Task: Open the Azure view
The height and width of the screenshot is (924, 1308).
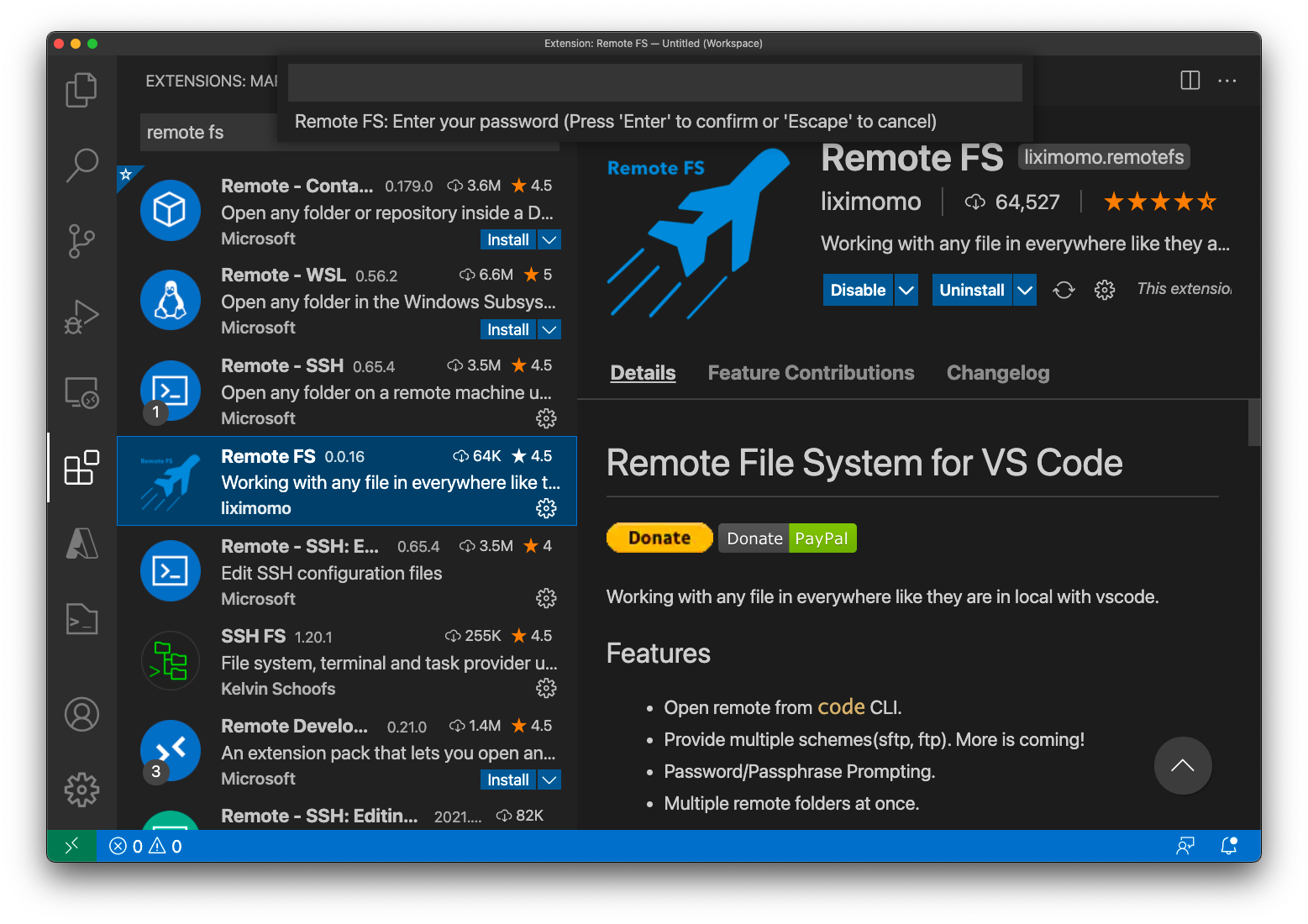Action: pyautogui.click(x=81, y=543)
